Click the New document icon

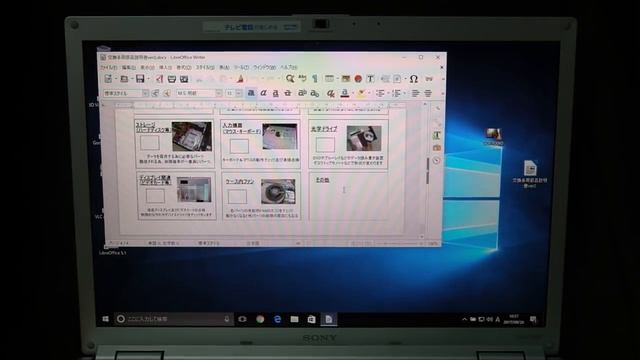pyautogui.click(x=108, y=79)
